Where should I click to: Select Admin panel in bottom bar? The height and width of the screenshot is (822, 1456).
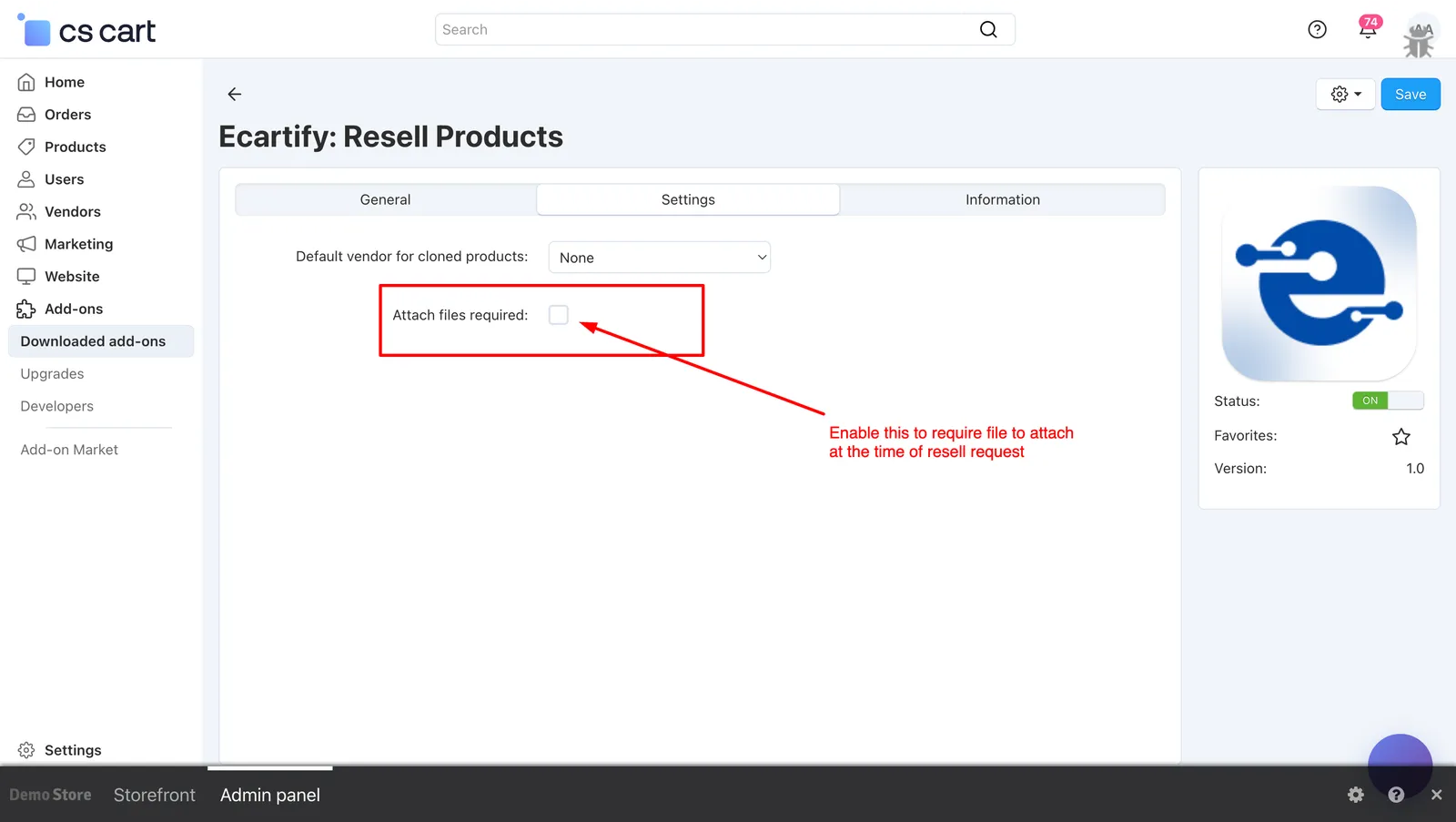(270, 795)
